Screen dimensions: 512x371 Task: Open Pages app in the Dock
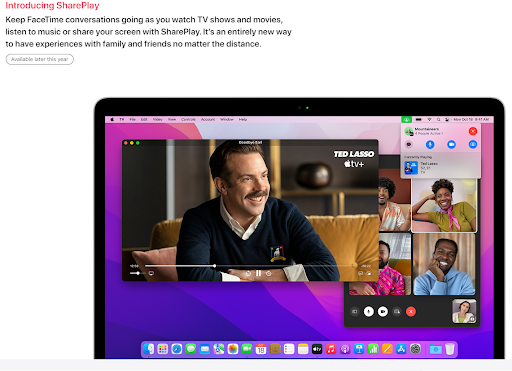pyautogui.click(x=387, y=349)
